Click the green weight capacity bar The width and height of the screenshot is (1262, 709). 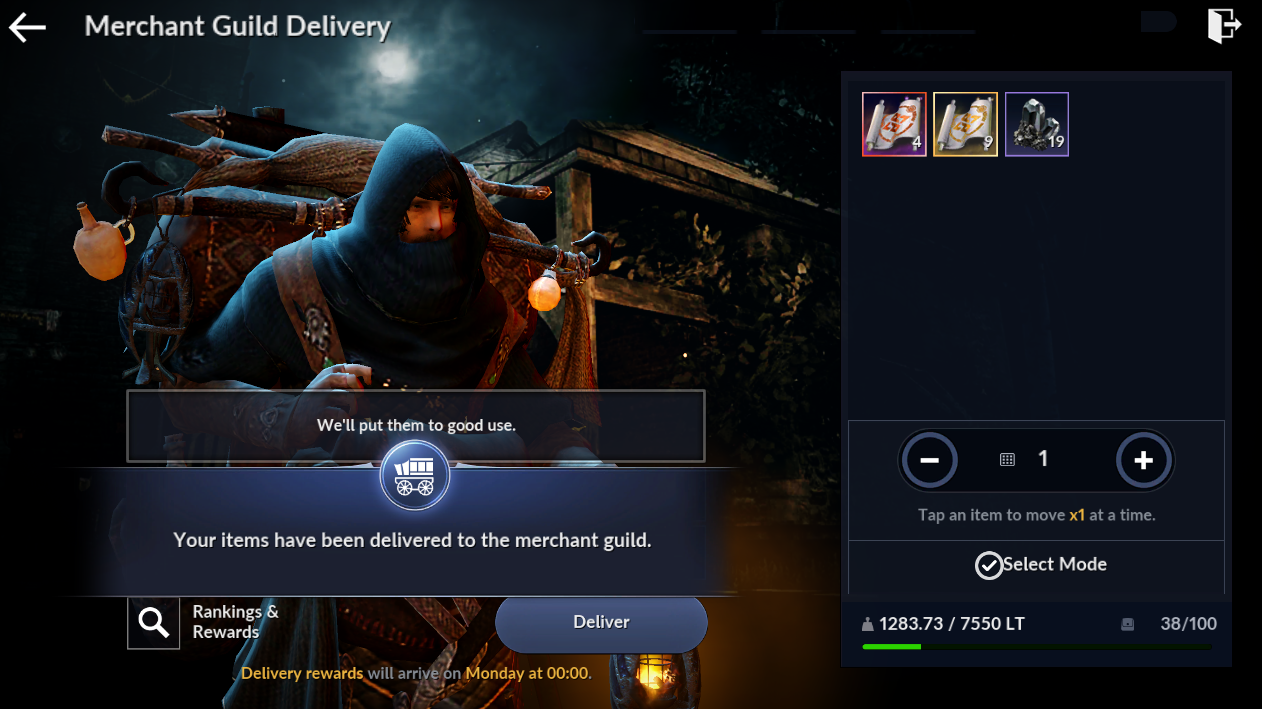tap(1037, 647)
